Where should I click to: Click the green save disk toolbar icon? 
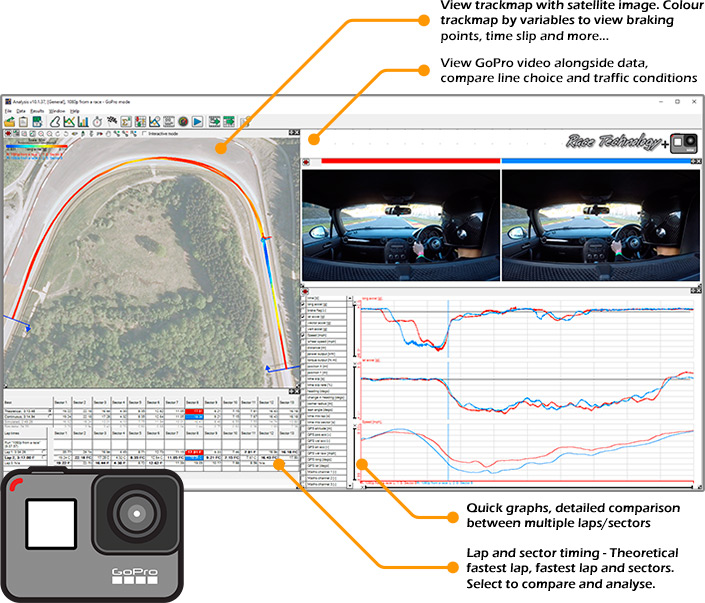[35, 121]
